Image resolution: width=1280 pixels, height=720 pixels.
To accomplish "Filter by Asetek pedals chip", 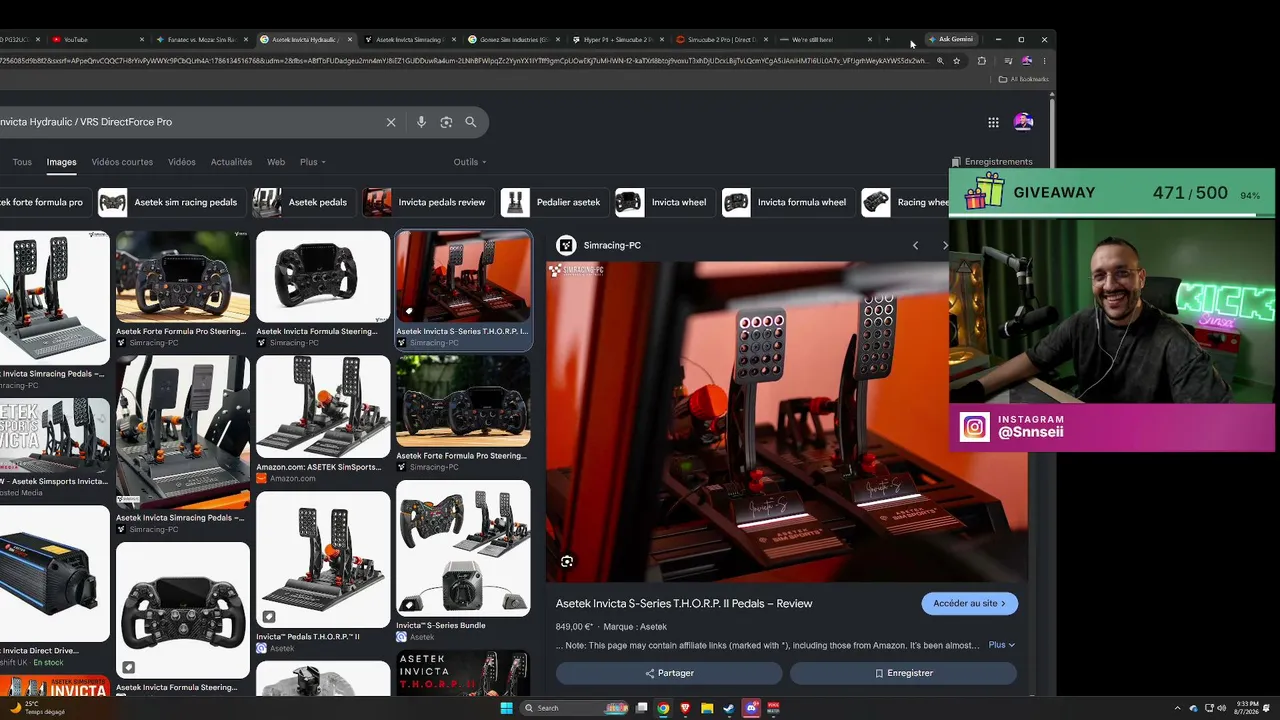I will click(x=303, y=202).
